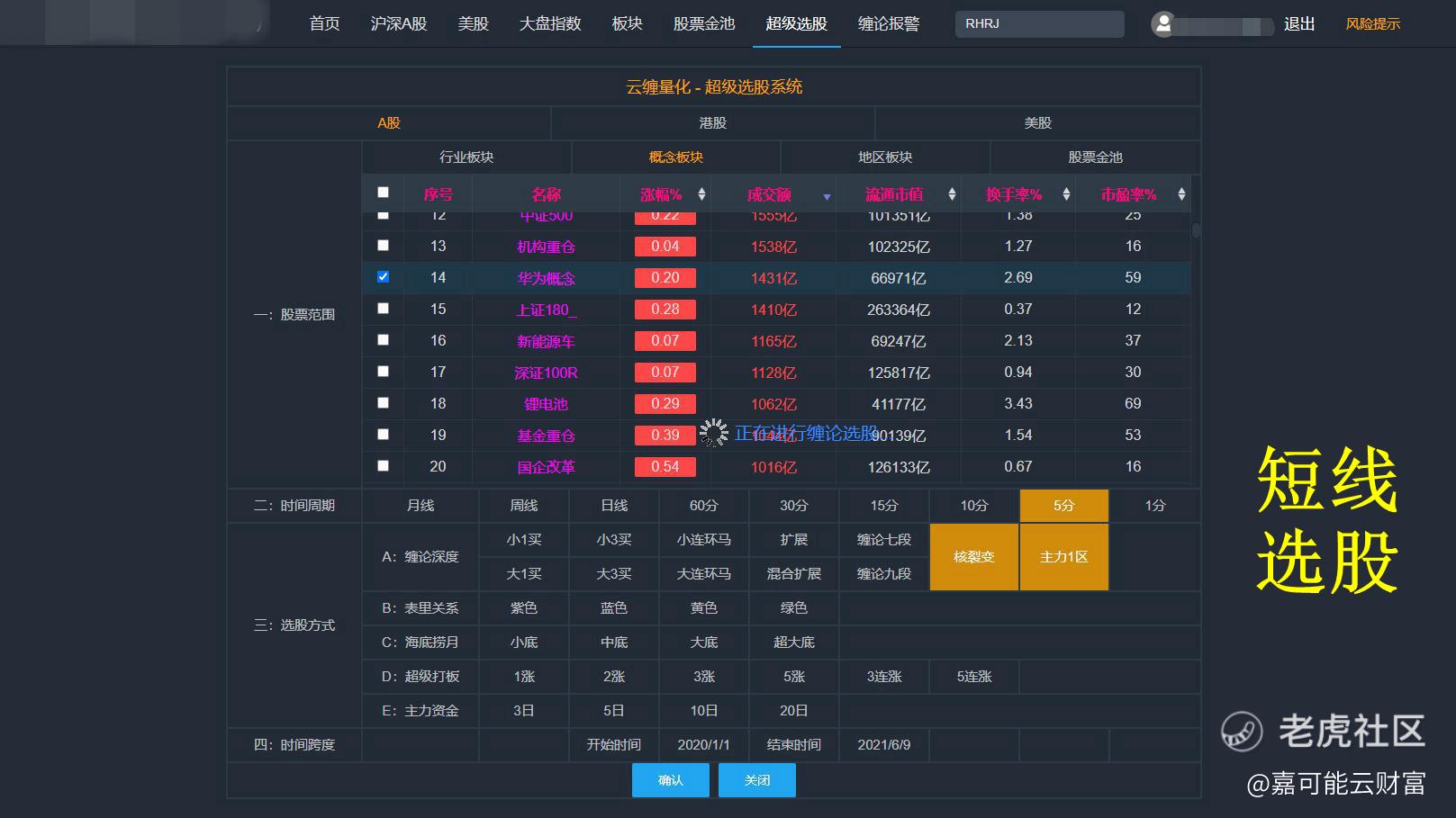
Task: Check the box for 机构重仓 row
Action: [384, 246]
